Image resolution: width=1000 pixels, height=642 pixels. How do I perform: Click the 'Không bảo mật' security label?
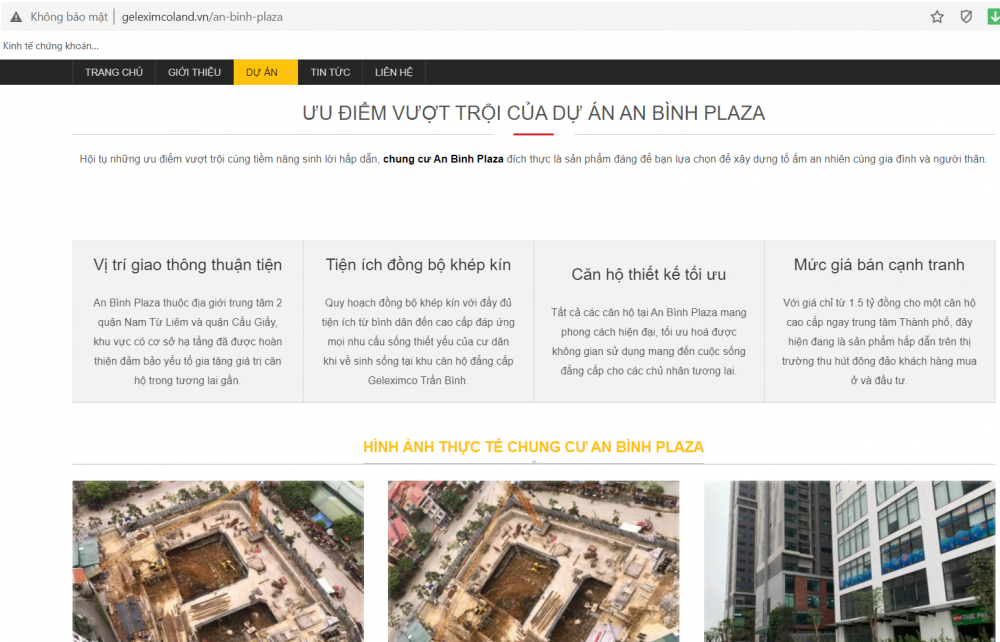coord(69,17)
